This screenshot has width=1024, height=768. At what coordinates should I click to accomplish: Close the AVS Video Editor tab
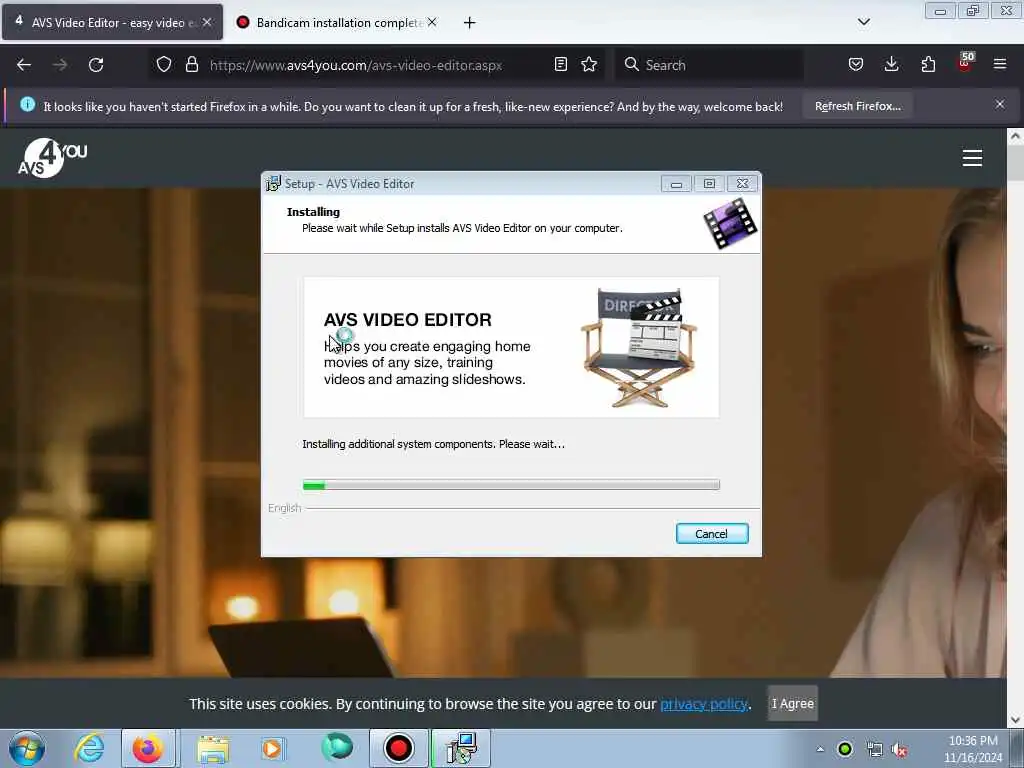(207, 22)
